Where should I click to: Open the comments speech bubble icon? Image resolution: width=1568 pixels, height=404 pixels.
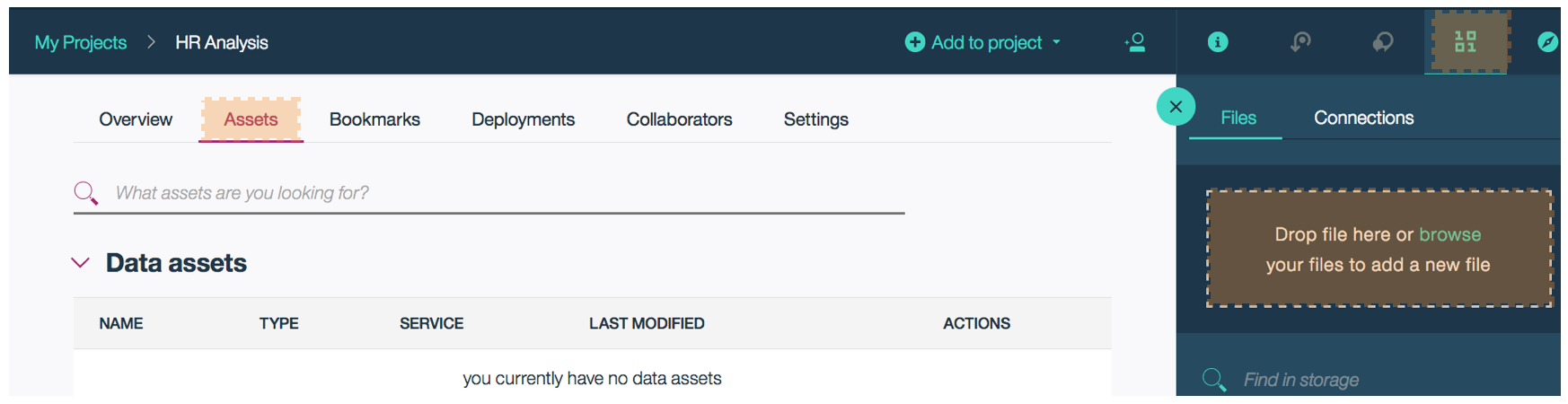click(1383, 42)
